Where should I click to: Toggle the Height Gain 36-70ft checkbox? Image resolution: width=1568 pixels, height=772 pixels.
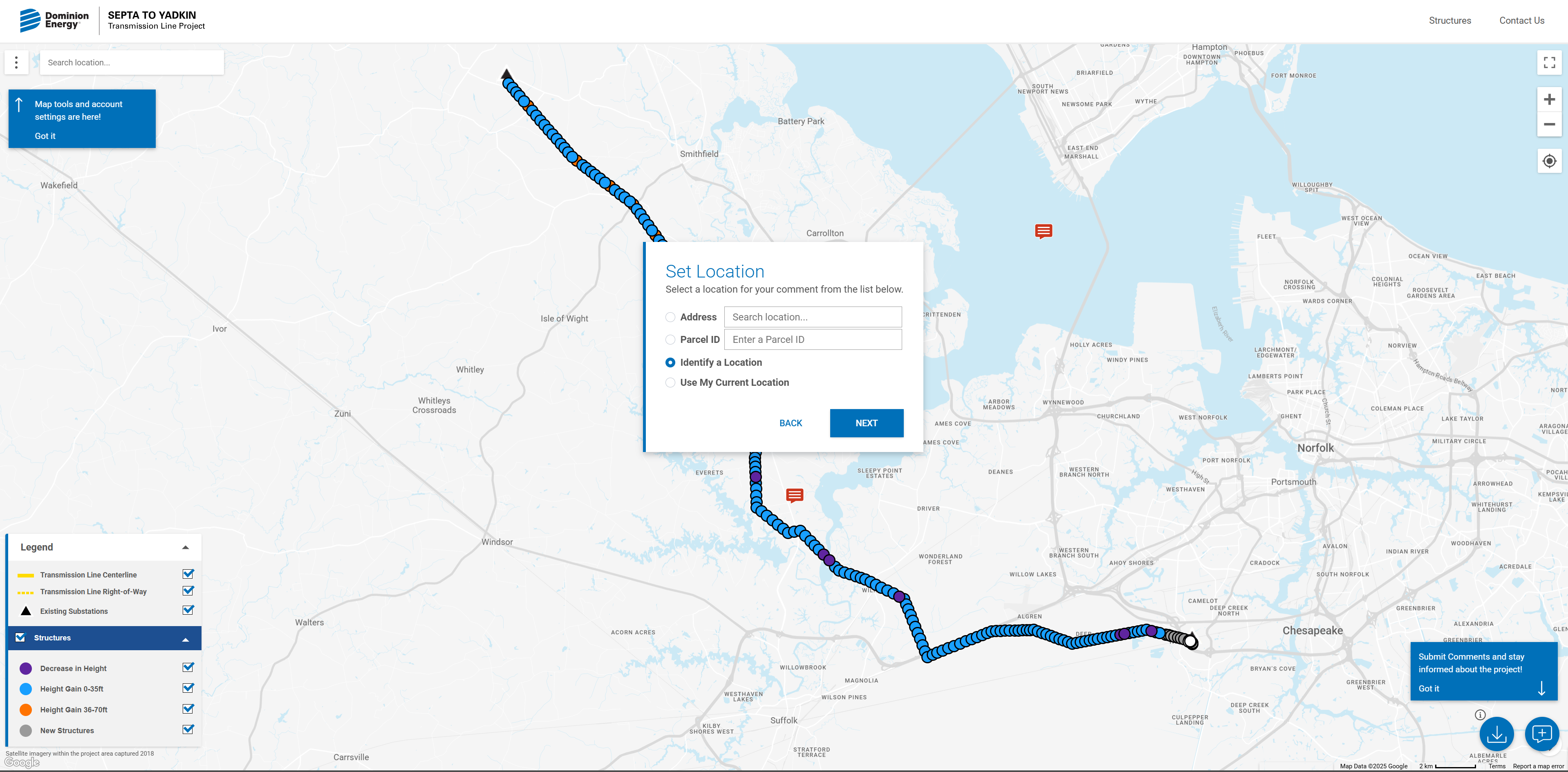click(x=188, y=709)
